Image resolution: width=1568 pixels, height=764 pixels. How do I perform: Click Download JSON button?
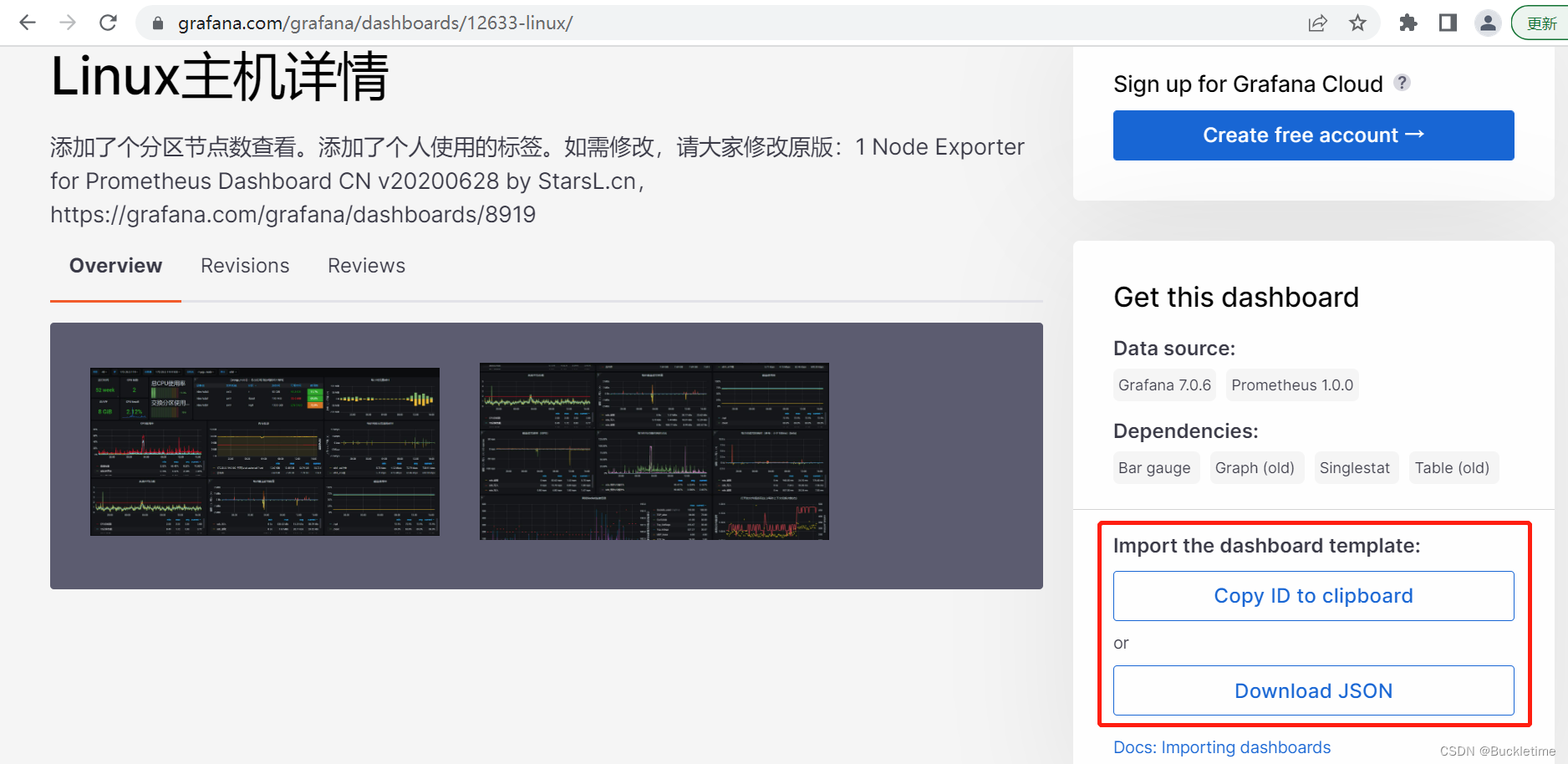(1314, 690)
